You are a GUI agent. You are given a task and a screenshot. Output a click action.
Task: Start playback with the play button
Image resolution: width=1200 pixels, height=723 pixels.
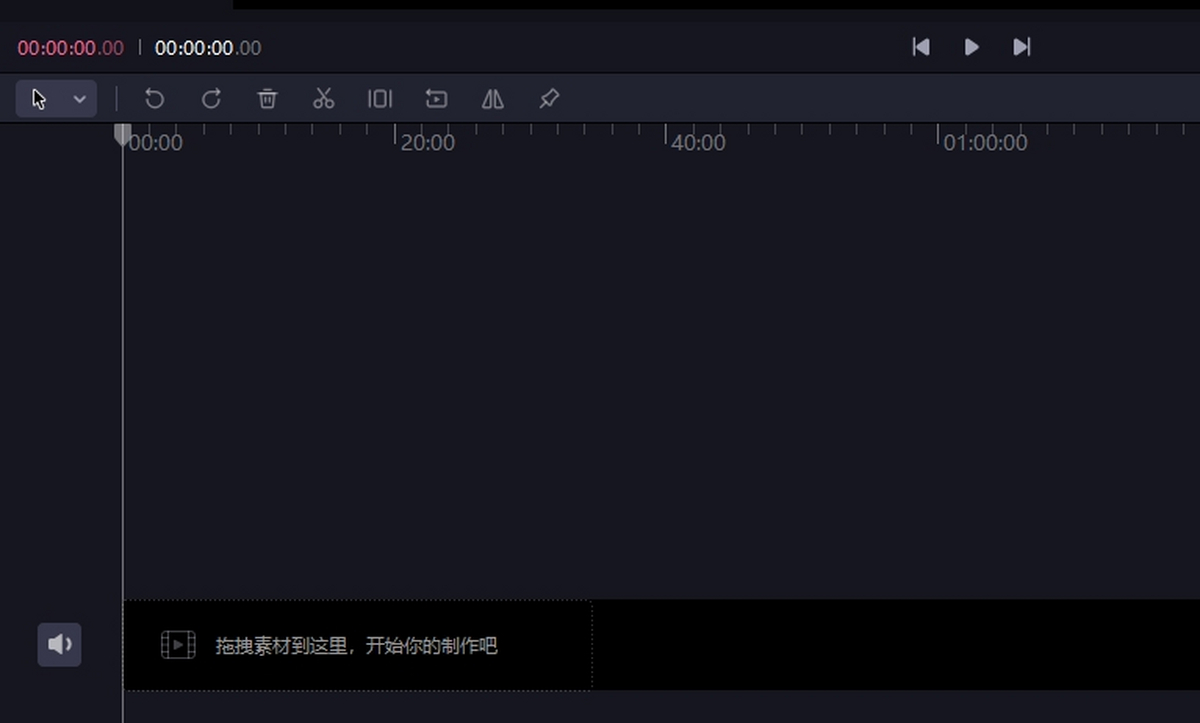point(971,47)
